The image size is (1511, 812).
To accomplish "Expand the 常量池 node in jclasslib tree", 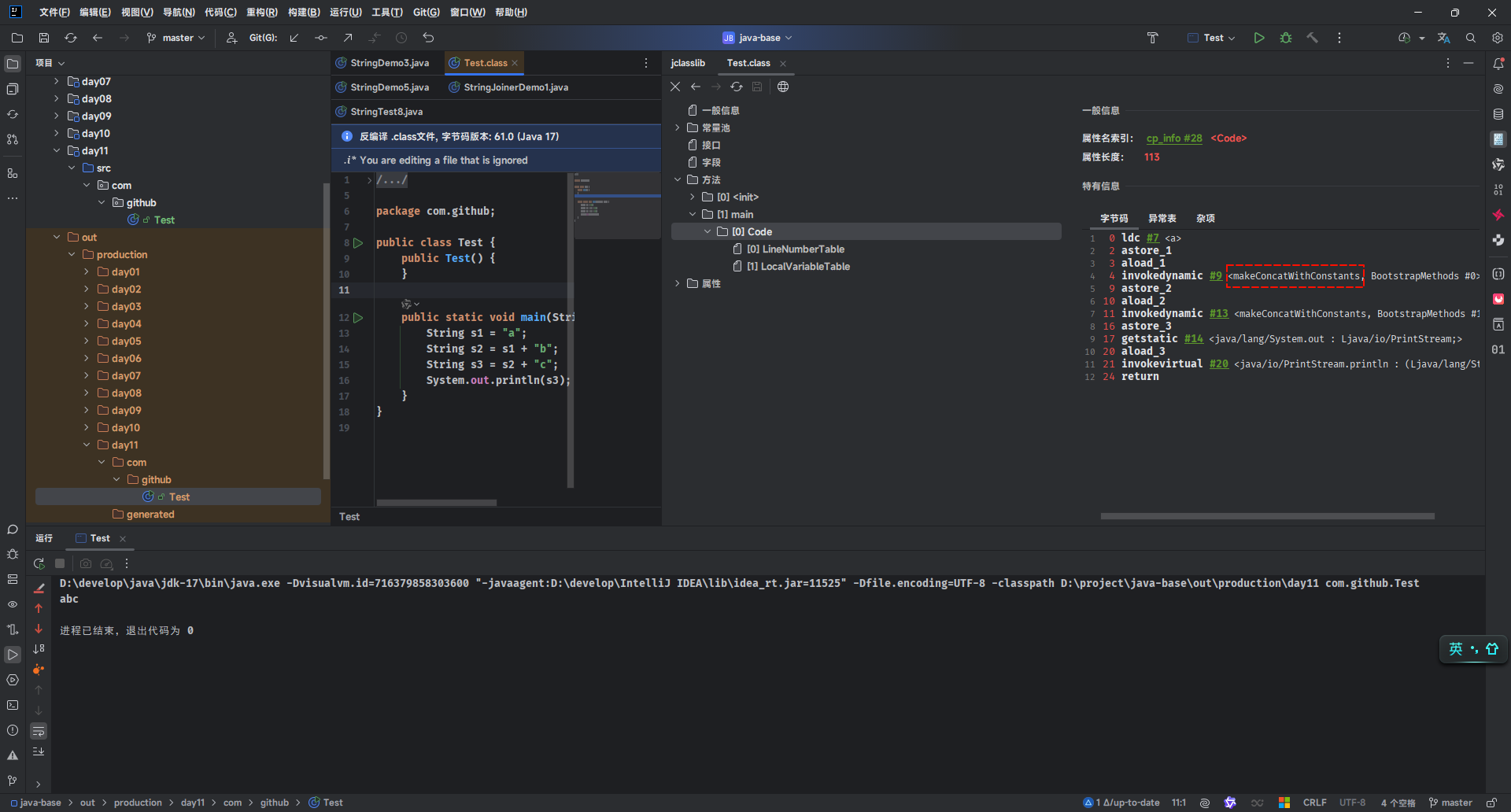I will (x=678, y=127).
